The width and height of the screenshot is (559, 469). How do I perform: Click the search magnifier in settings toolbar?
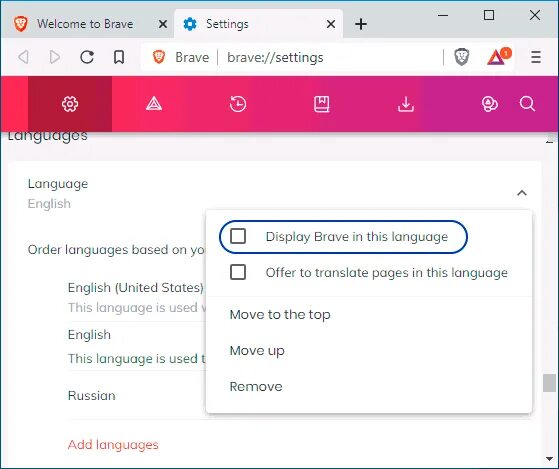pyautogui.click(x=527, y=104)
